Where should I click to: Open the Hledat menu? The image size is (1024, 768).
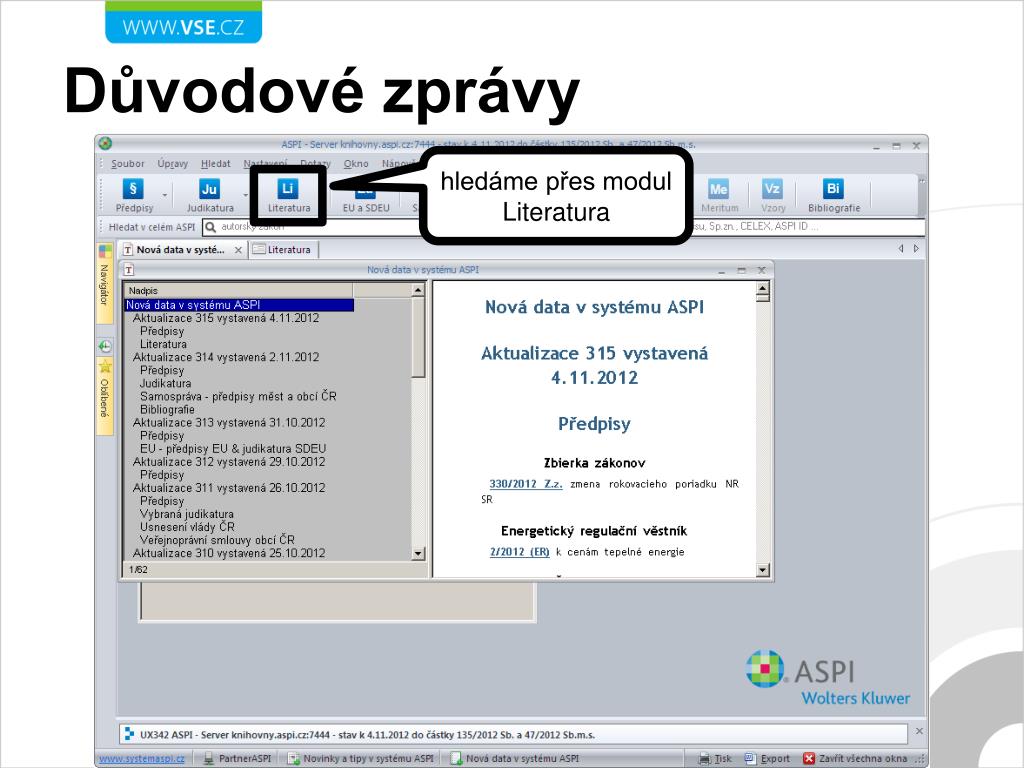point(216,163)
